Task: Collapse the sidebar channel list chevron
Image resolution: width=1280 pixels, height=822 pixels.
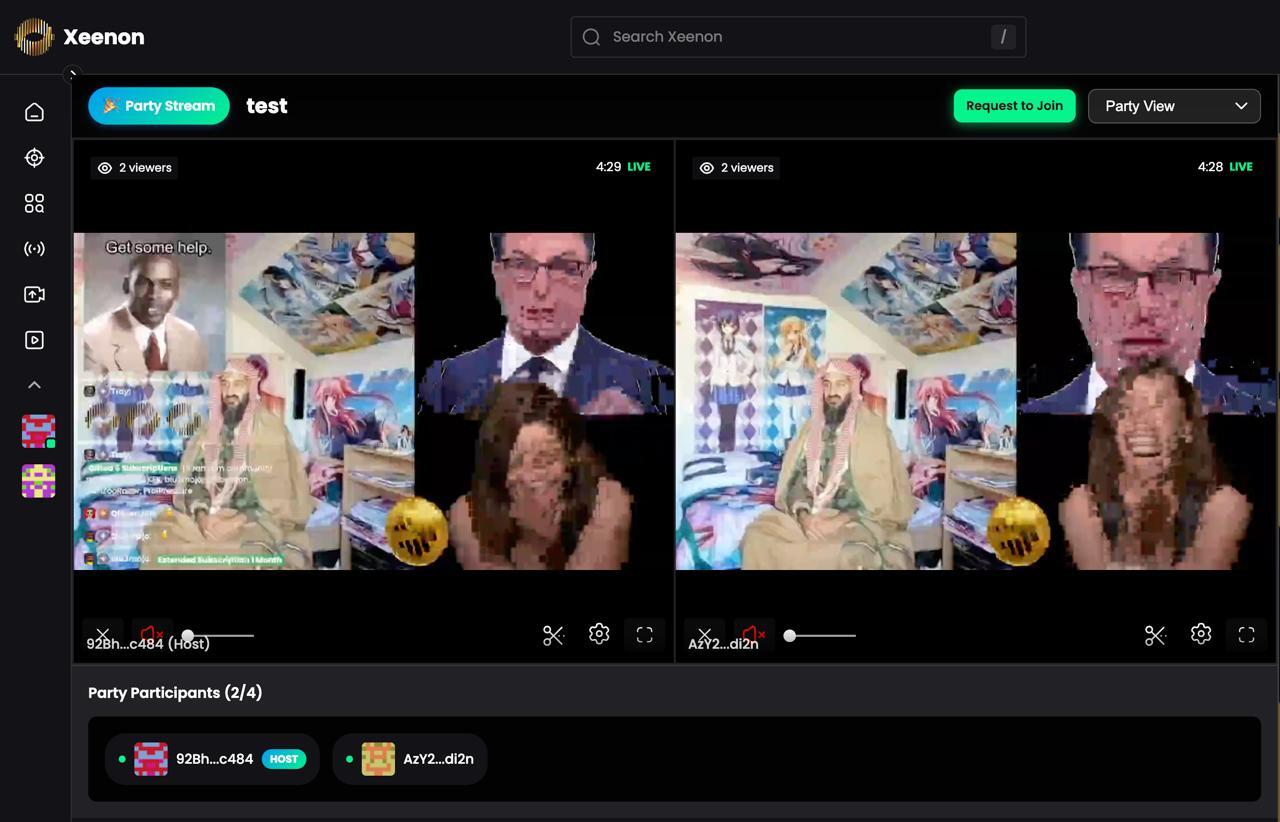Action: point(34,385)
